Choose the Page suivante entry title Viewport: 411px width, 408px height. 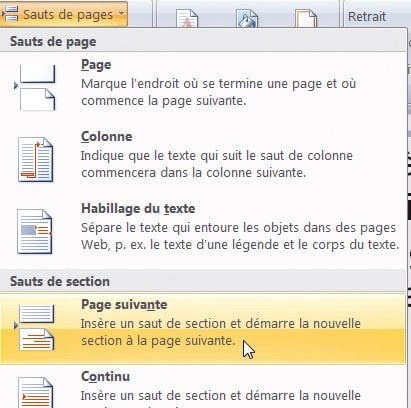pyautogui.click(x=124, y=304)
